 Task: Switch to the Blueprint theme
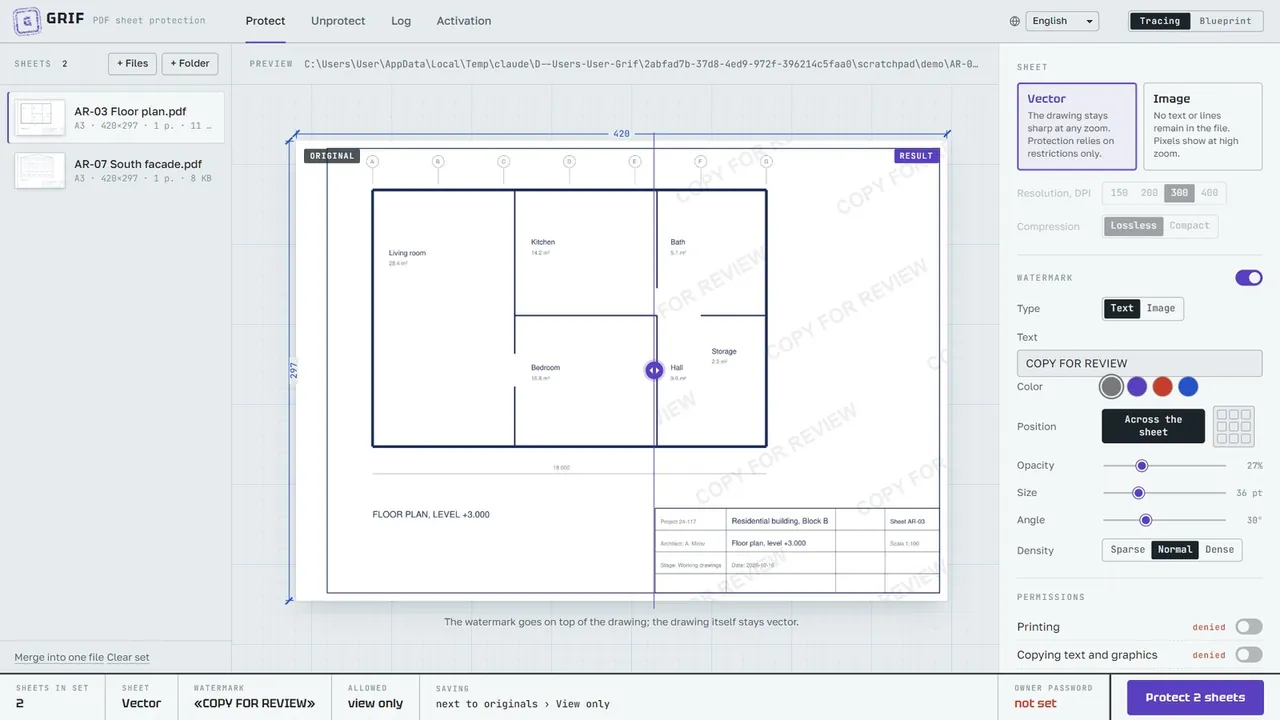click(x=1225, y=21)
